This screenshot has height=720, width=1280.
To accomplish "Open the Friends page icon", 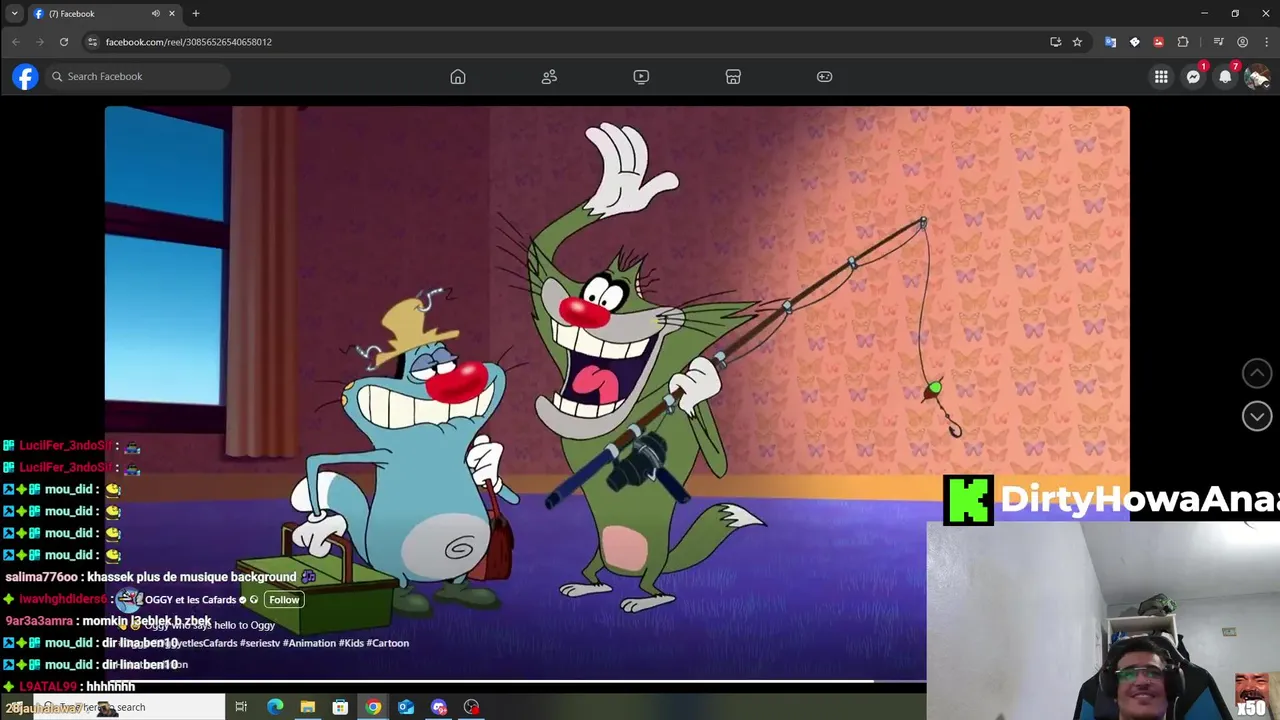I will [549, 77].
